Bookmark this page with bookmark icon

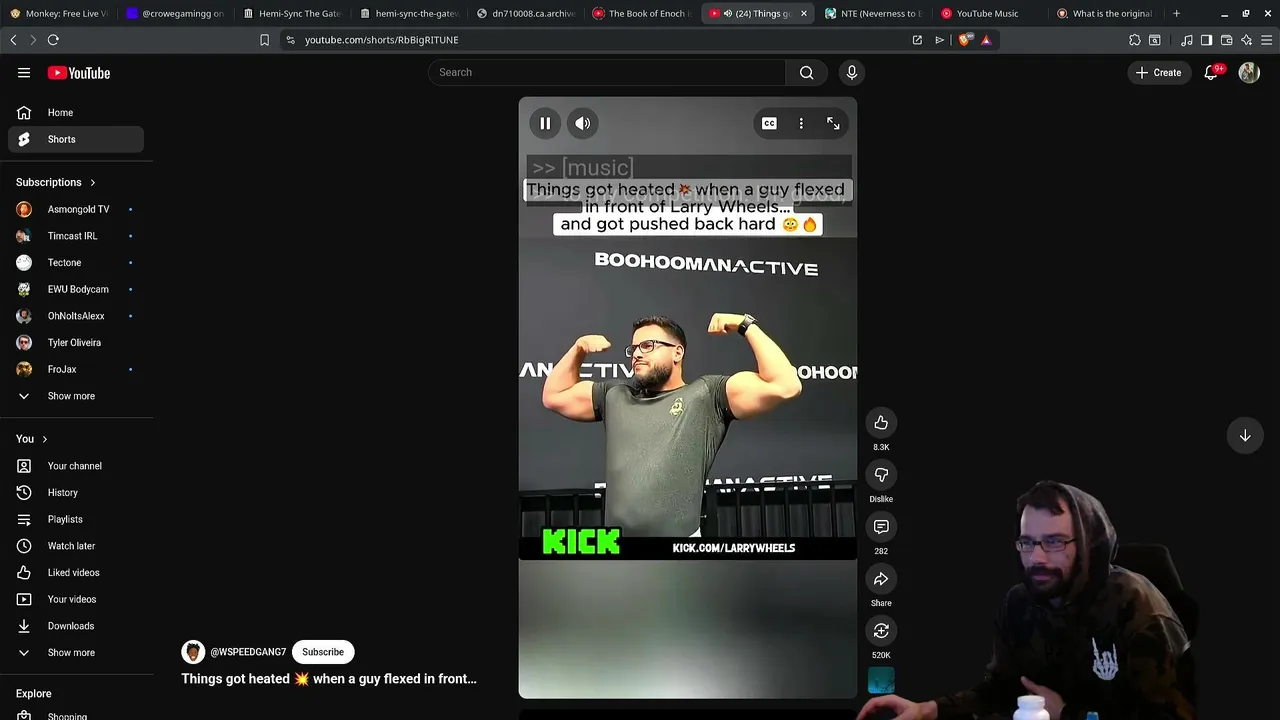[x=264, y=40]
